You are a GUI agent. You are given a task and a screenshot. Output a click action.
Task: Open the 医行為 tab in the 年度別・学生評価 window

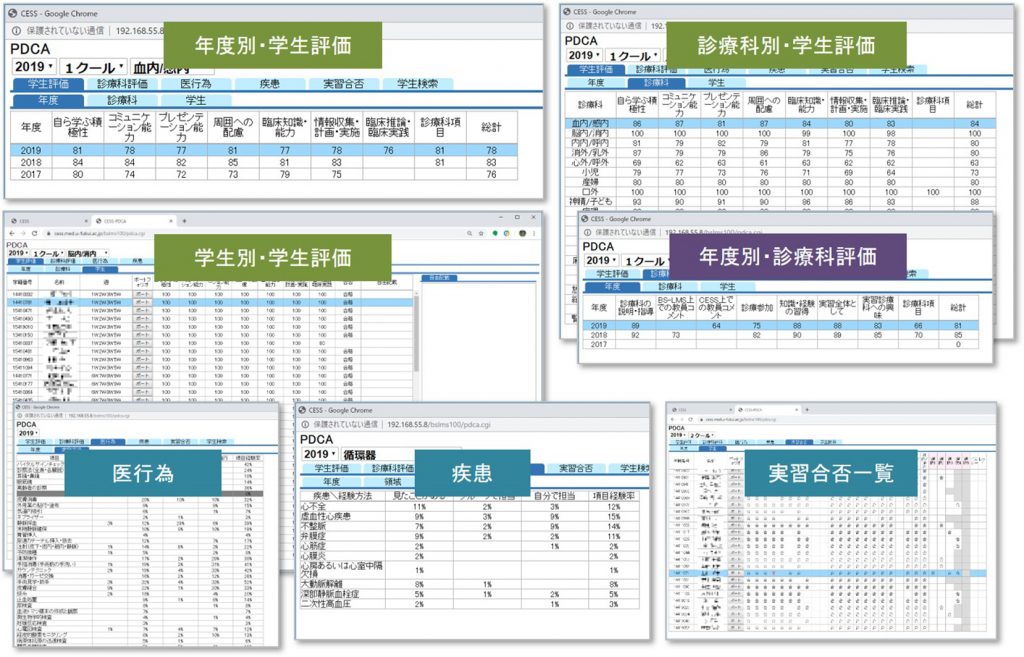point(196,84)
